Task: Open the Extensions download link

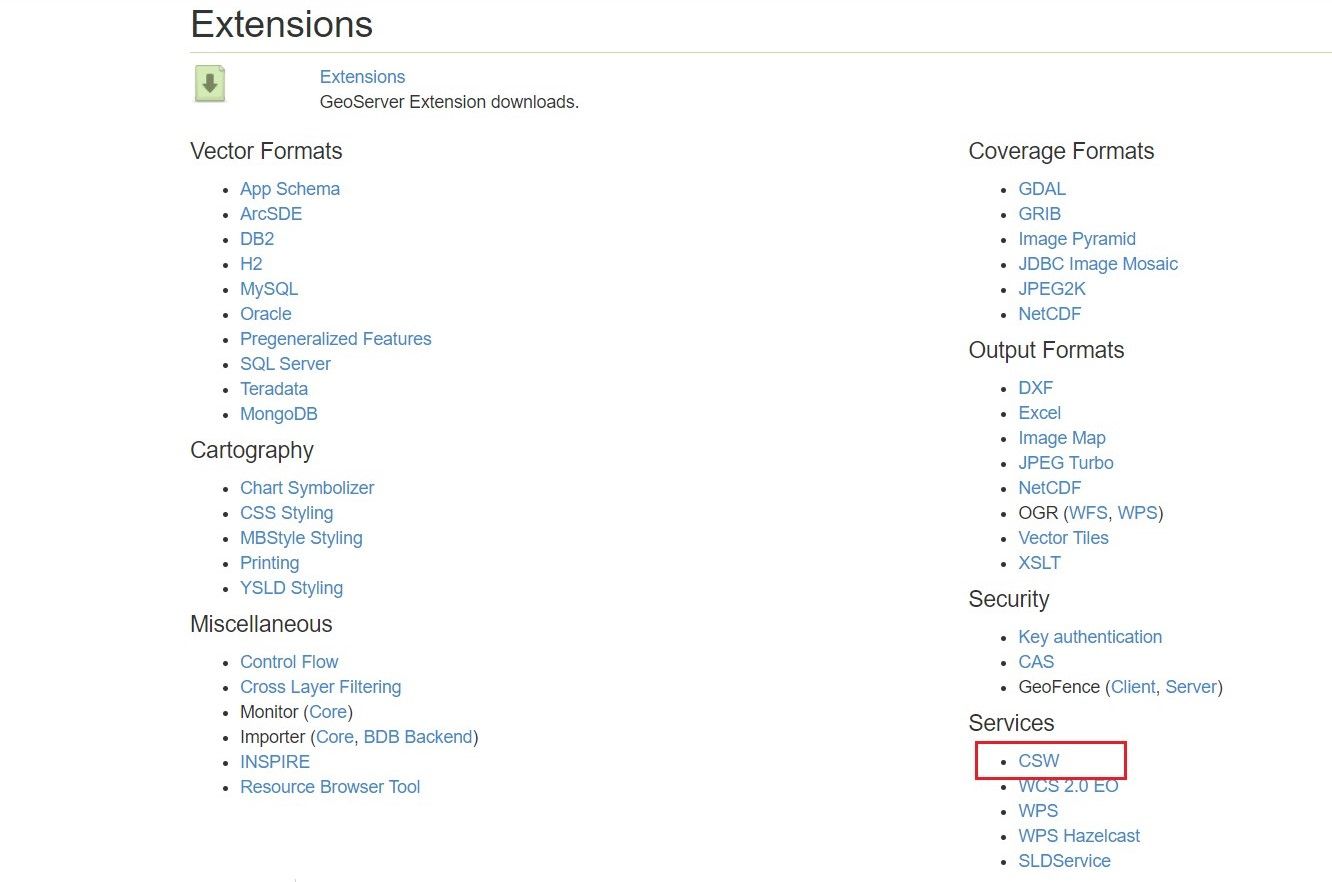Action: (x=362, y=76)
